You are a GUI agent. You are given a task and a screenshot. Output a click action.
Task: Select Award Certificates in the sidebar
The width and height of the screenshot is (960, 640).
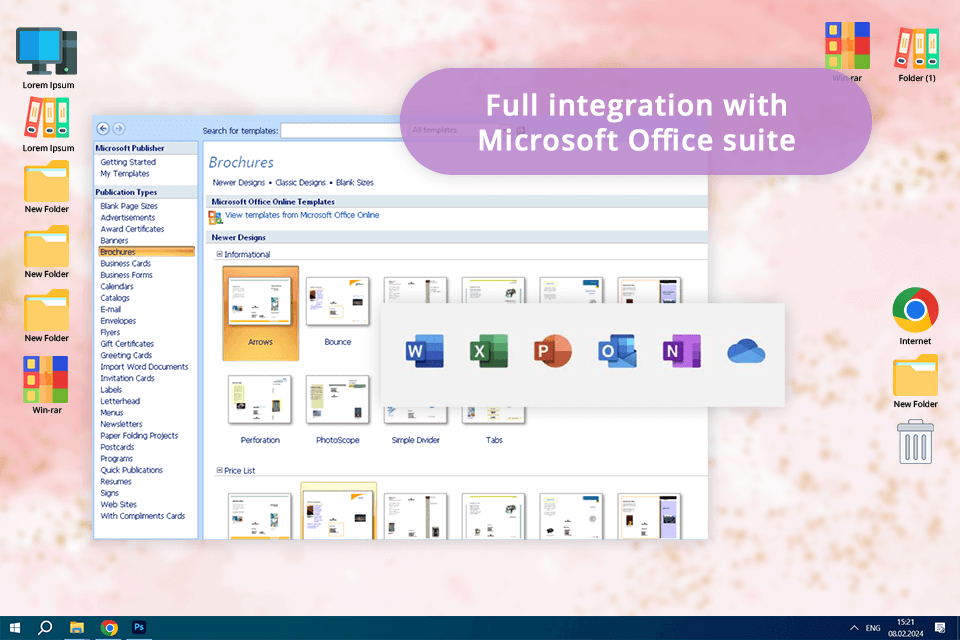132,229
